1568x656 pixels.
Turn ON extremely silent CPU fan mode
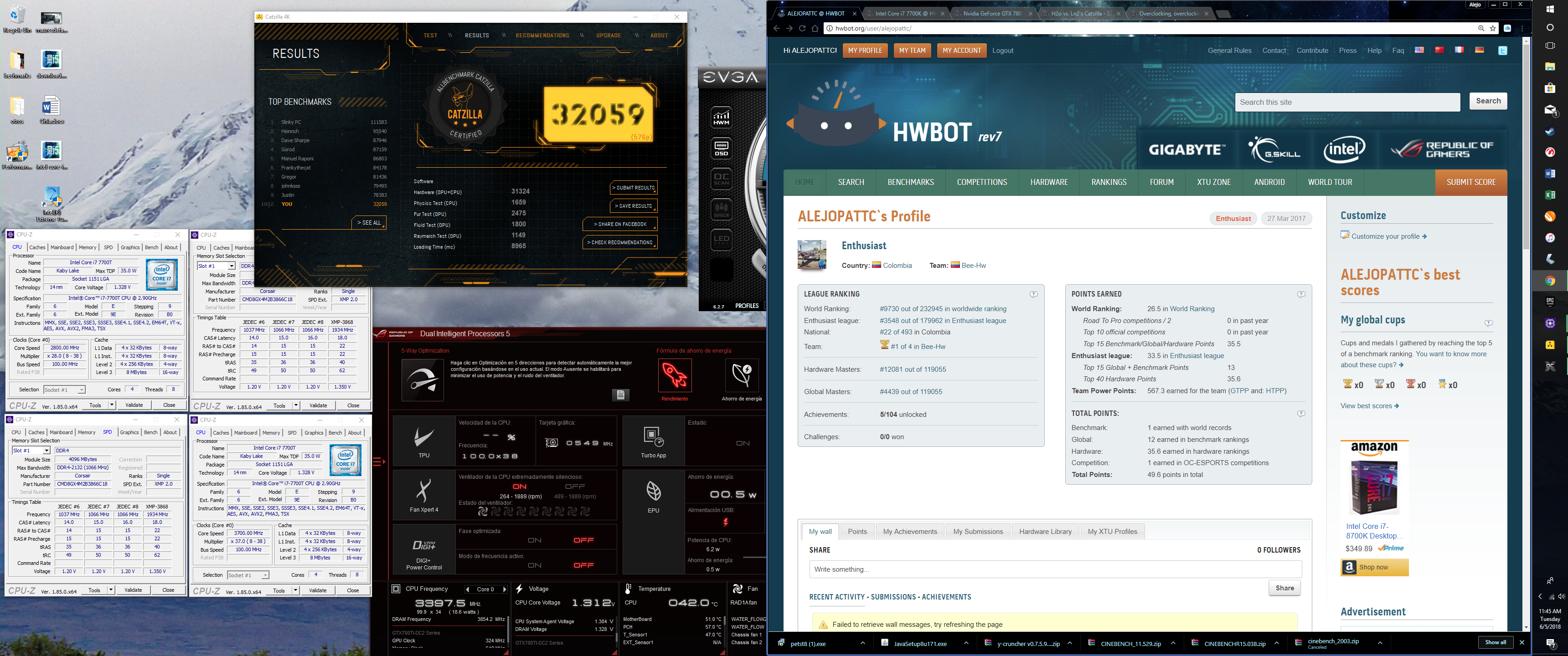(x=519, y=487)
